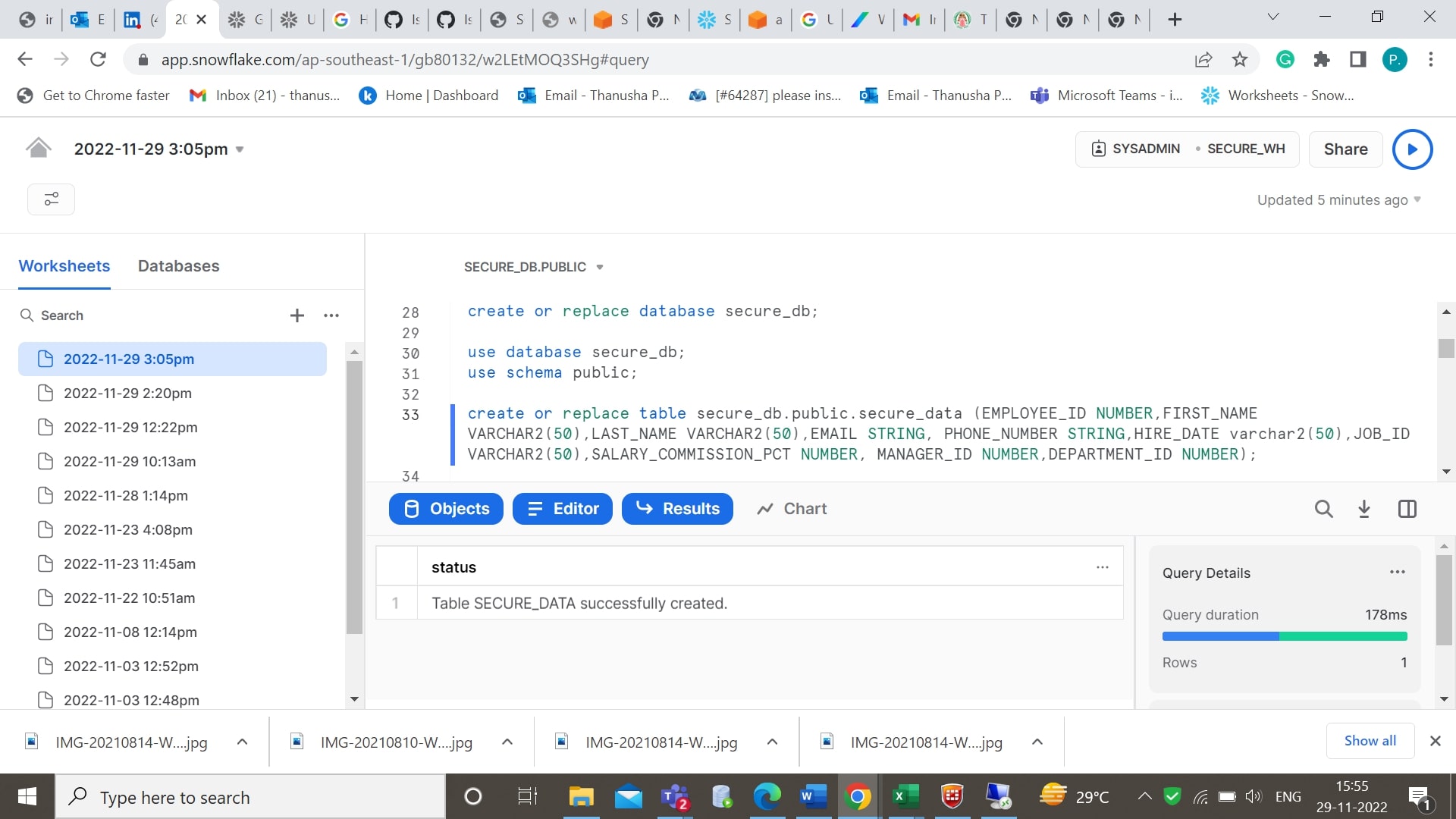Show all downloads
The image size is (1456, 819).
pos(1370,741)
